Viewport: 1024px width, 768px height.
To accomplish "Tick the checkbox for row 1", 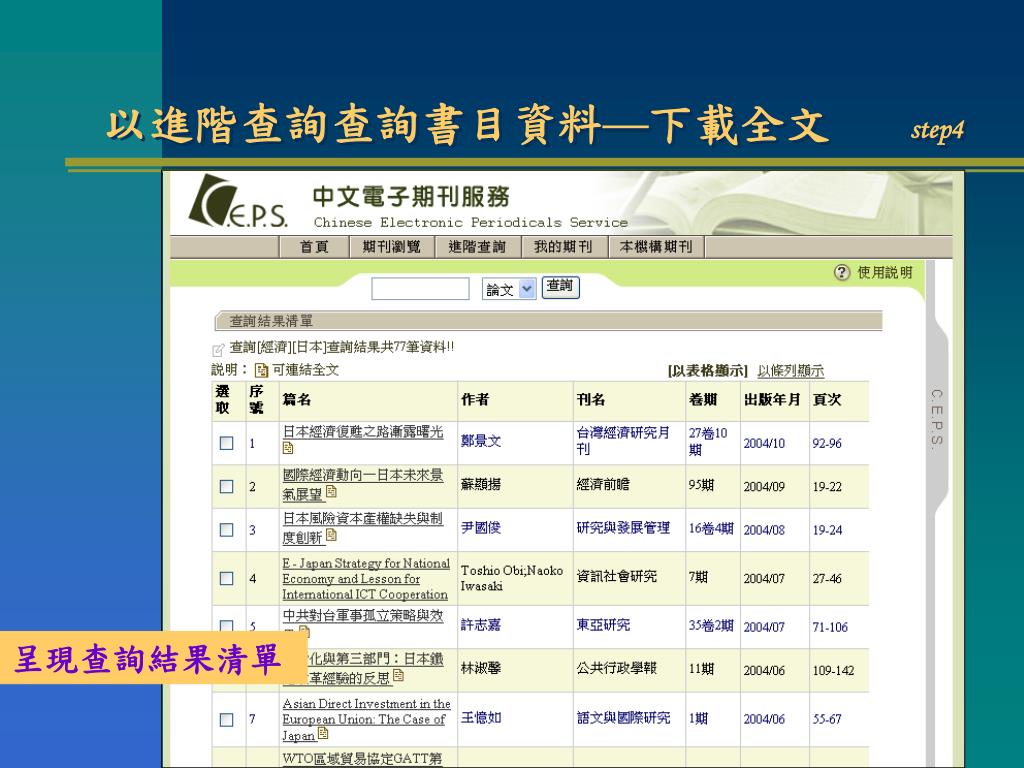I will pyautogui.click(x=227, y=443).
